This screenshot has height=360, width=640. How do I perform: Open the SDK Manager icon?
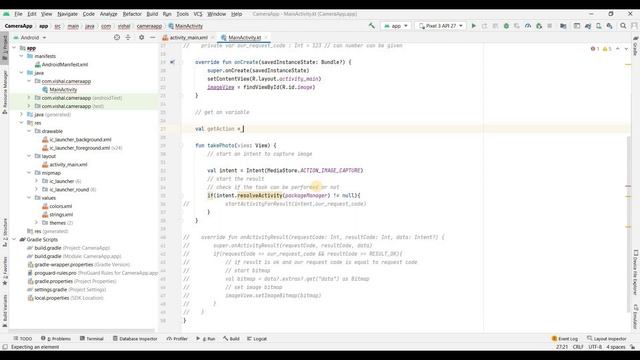[x=609, y=26]
